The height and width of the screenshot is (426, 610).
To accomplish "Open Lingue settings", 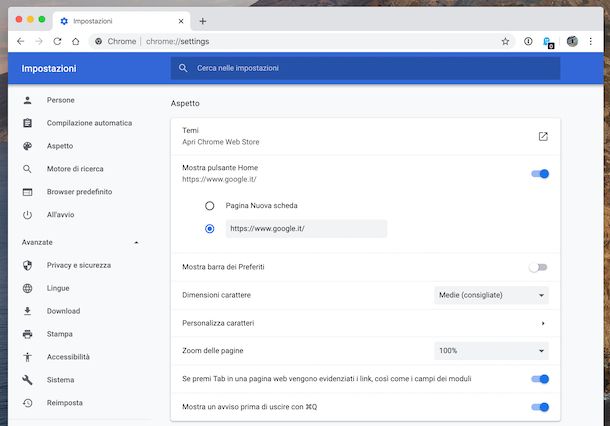I will click(x=58, y=288).
